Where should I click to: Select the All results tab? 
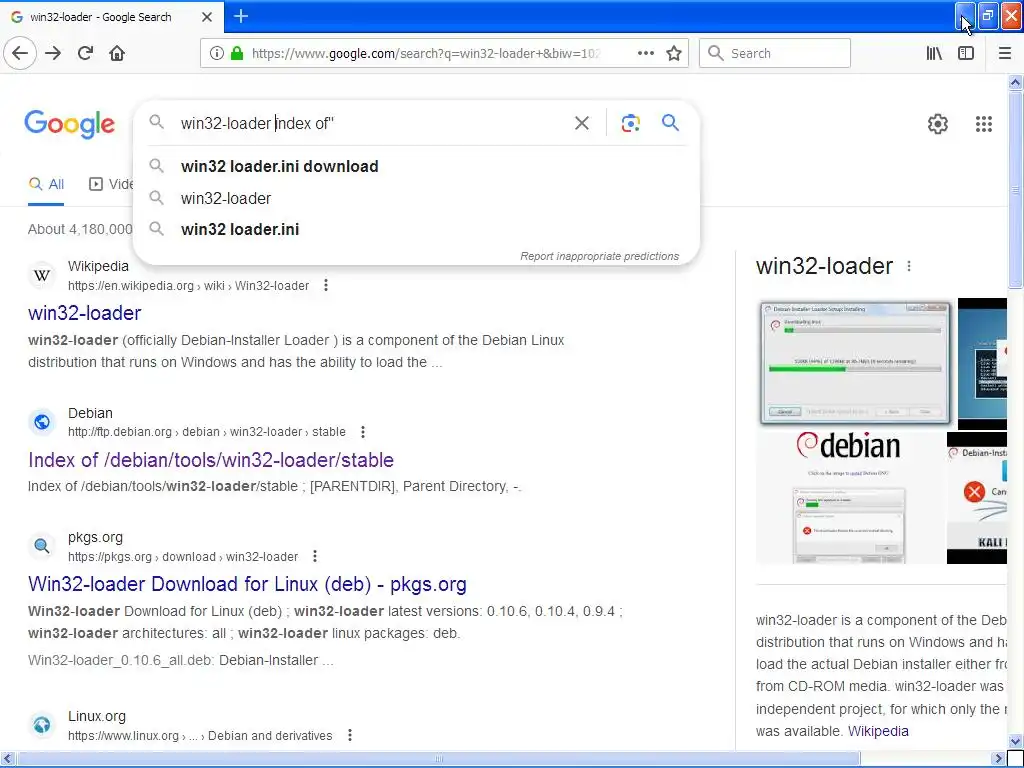46,184
